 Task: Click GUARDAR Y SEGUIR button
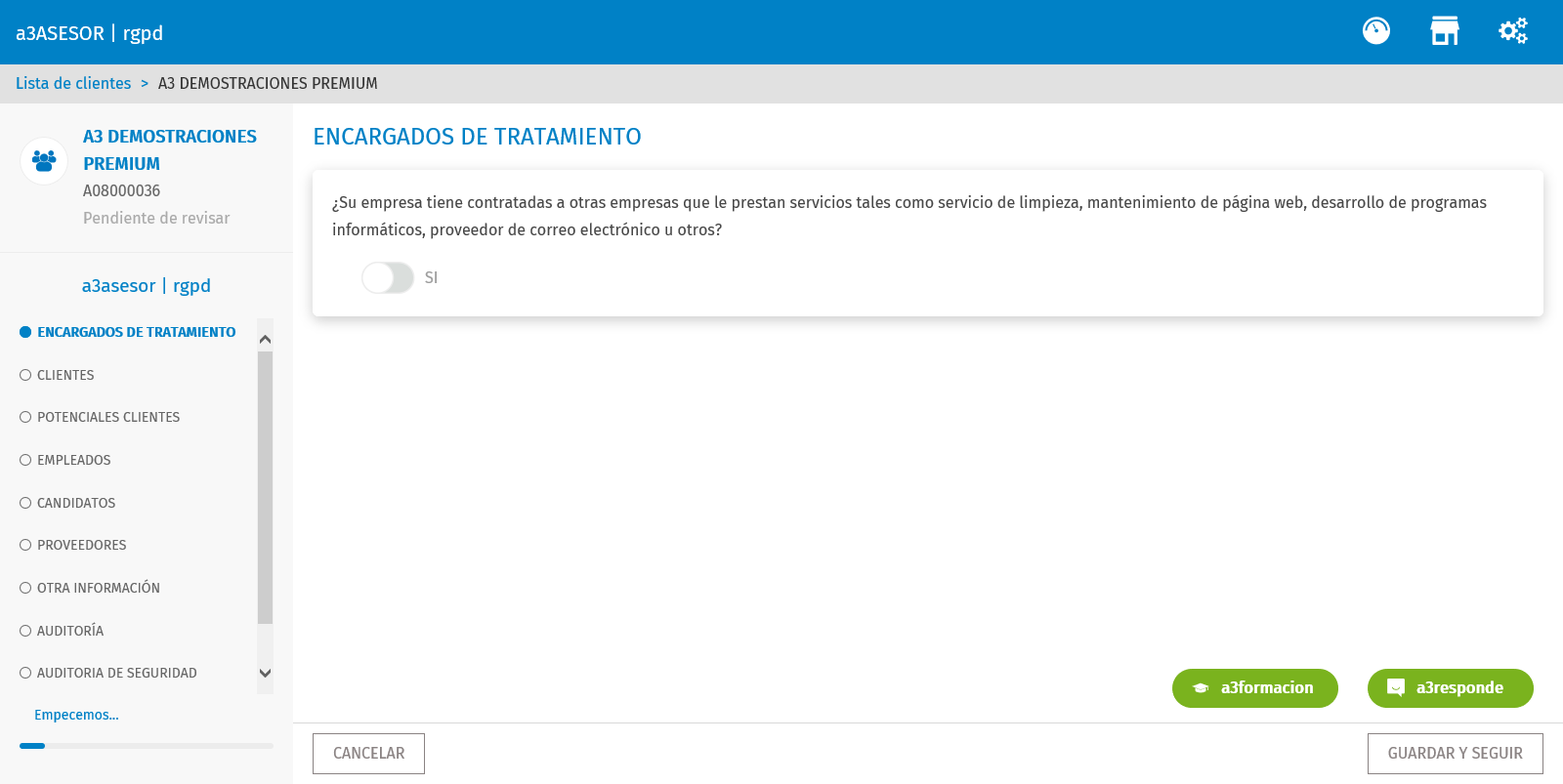(x=1456, y=754)
